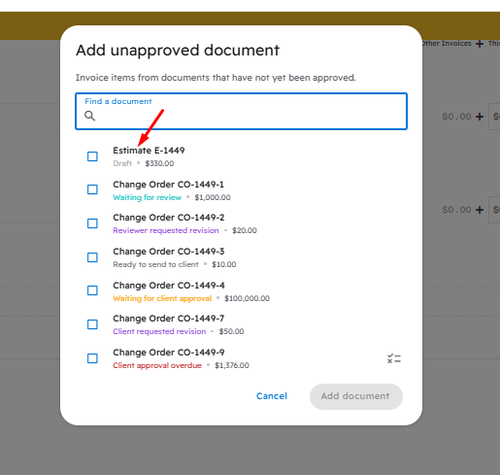The height and width of the screenshot is (475, 500).
Task: Click the Waiting for review status
Action: (x=147, y=197)
